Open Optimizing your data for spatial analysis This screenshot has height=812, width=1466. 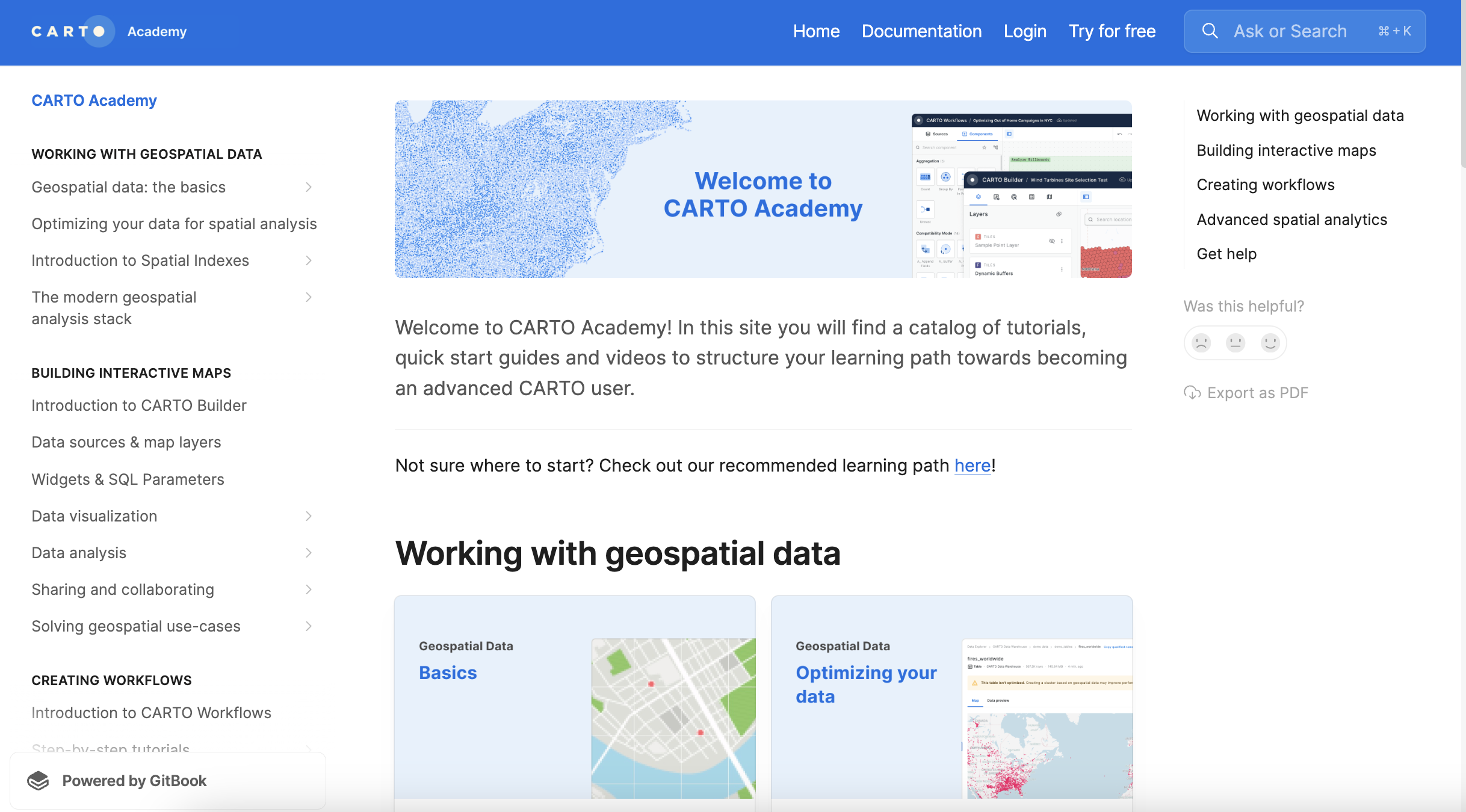174,224
